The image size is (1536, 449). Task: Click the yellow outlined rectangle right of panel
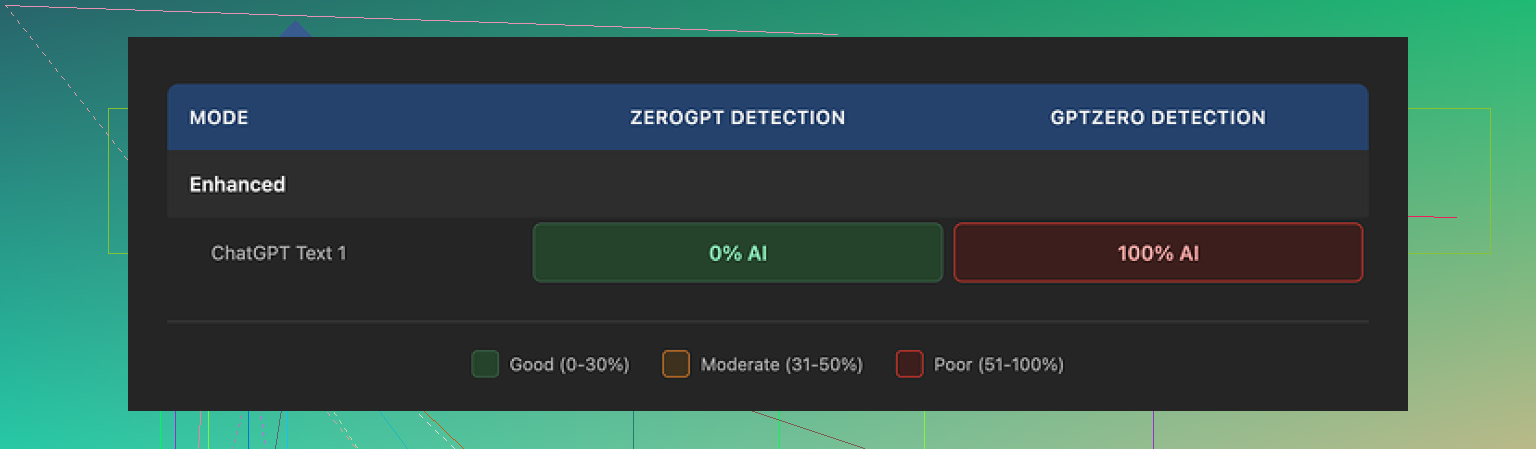point(1490,180)
